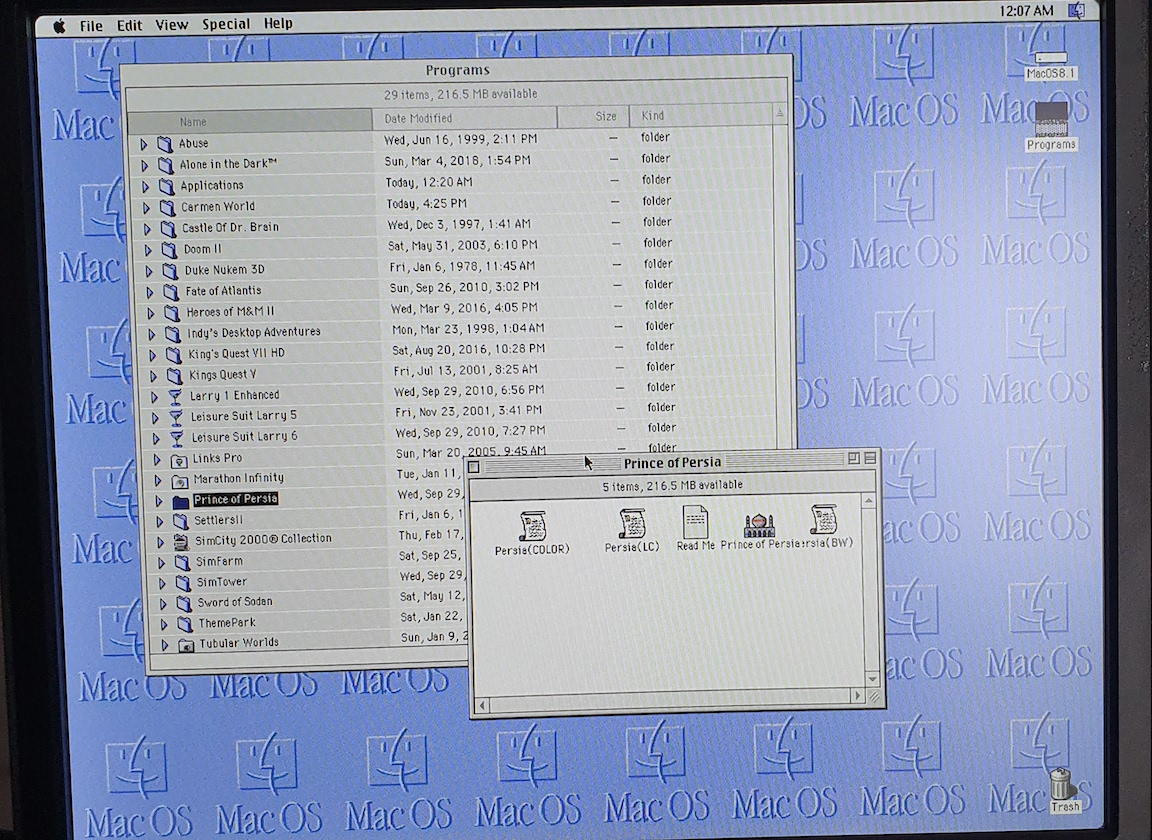The image size is (1152, 840).
Task: Launch the Prince of Persia application icon
Action: [759, 525]
